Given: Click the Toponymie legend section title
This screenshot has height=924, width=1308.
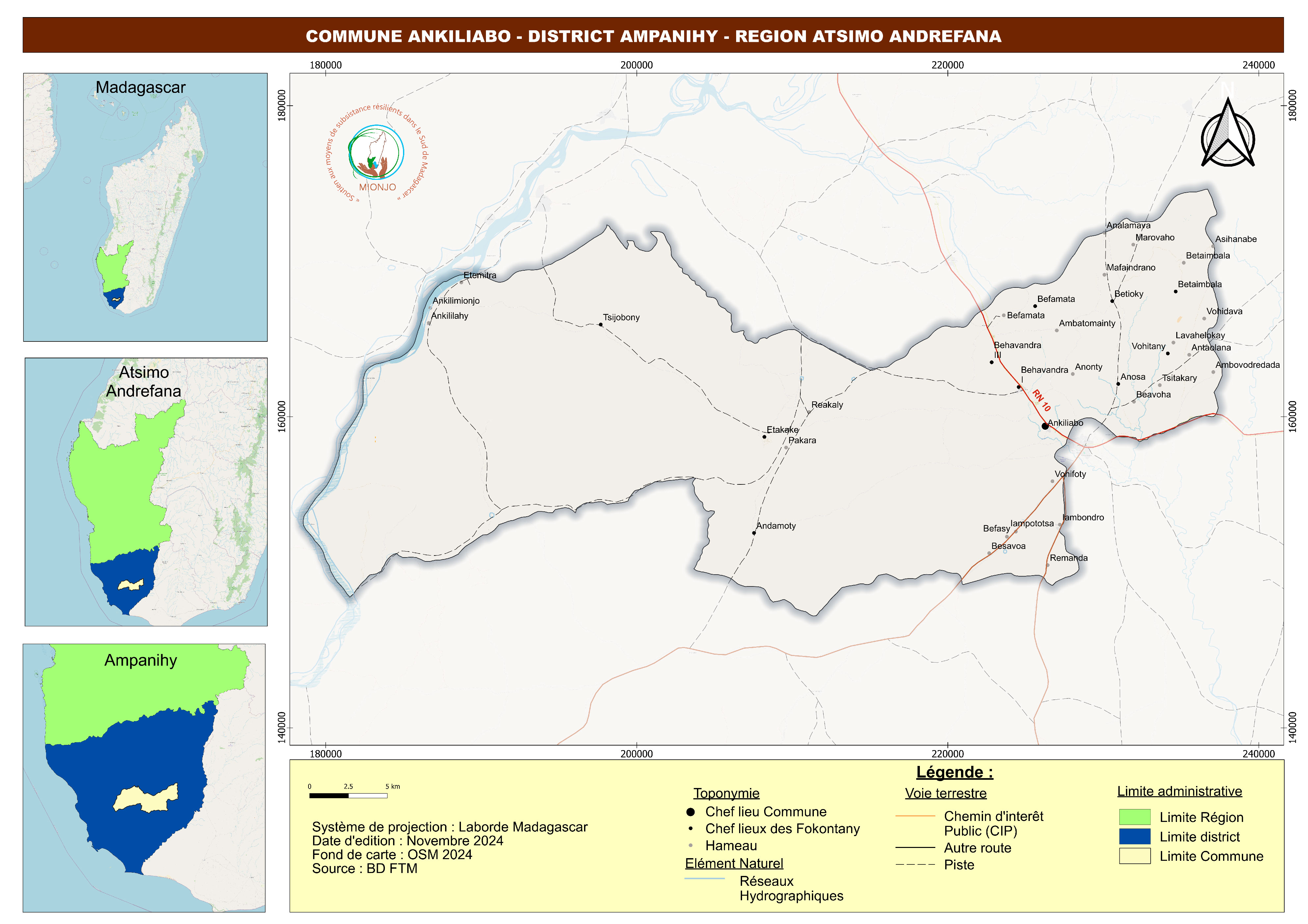Looking at the screenshot, I should pyautogui.click(x=726, y=793).
